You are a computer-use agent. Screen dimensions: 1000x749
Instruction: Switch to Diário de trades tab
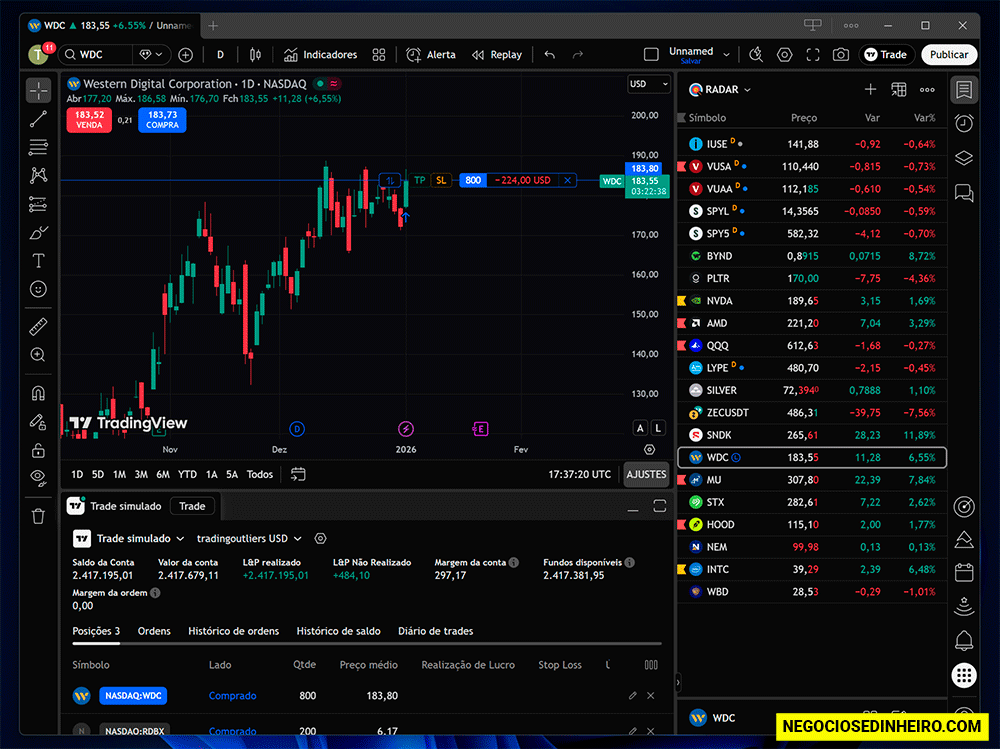436,632
